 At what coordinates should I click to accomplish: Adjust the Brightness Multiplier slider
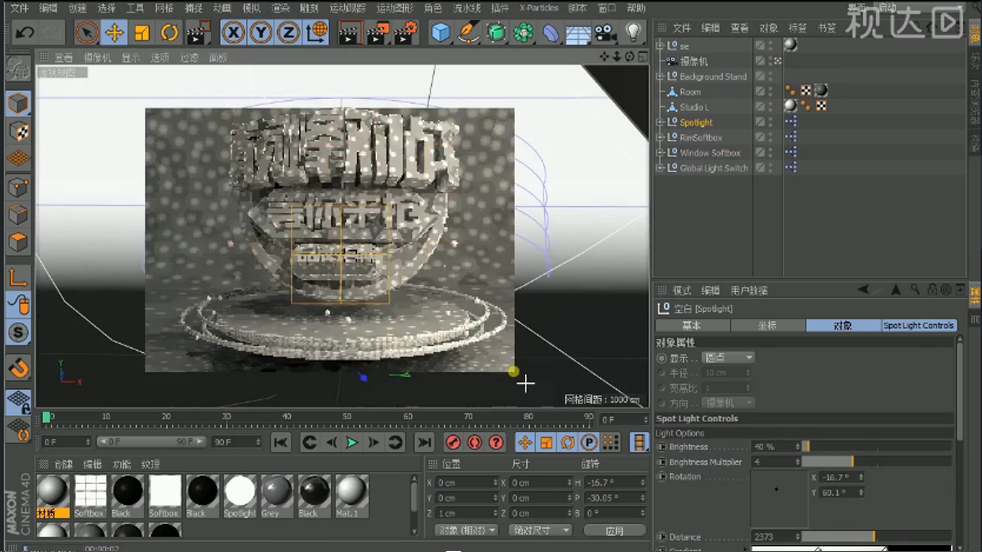[x=876, y=462]
